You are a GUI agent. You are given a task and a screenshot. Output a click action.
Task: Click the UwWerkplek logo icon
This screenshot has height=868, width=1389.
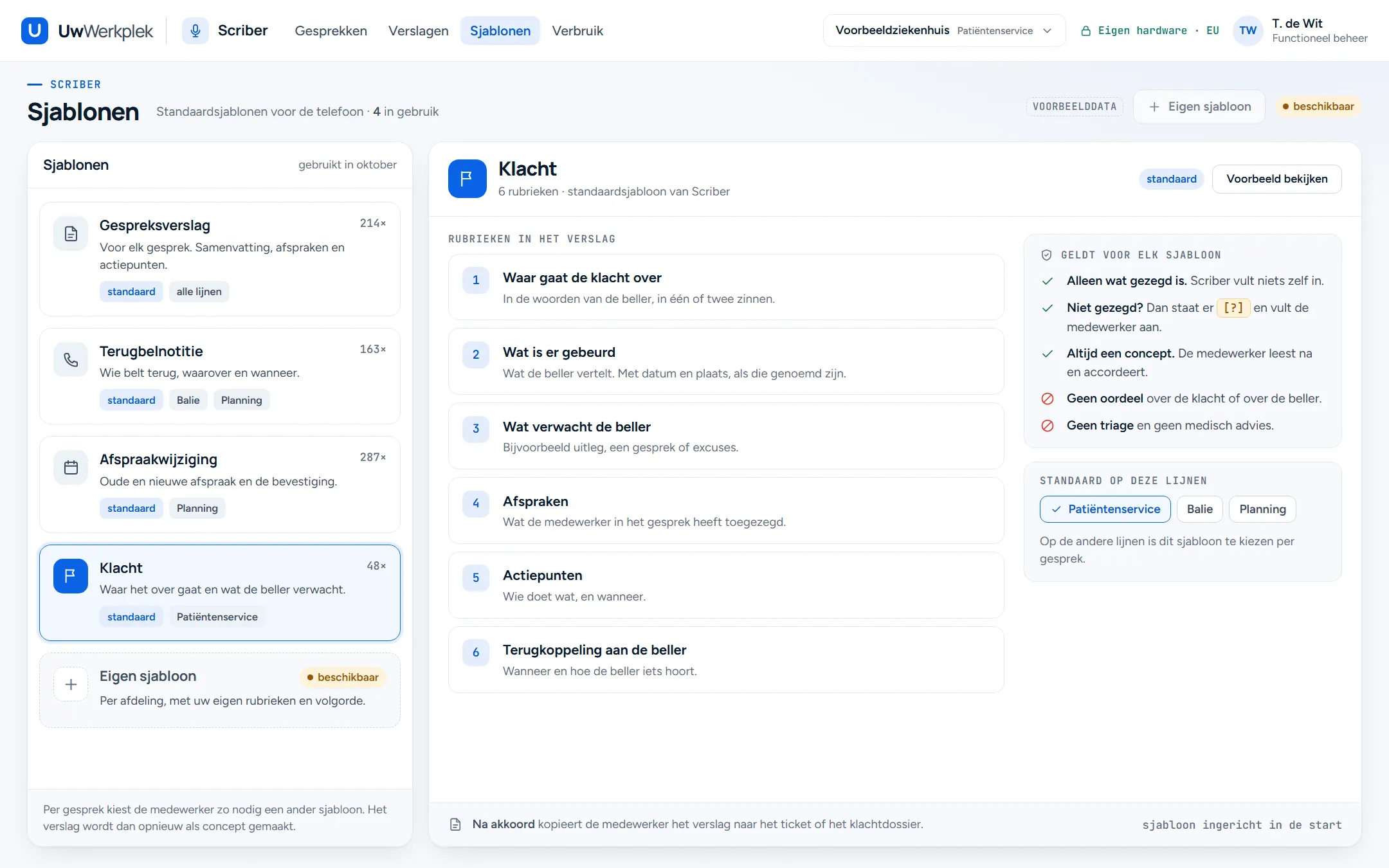[x=35, y=30]
